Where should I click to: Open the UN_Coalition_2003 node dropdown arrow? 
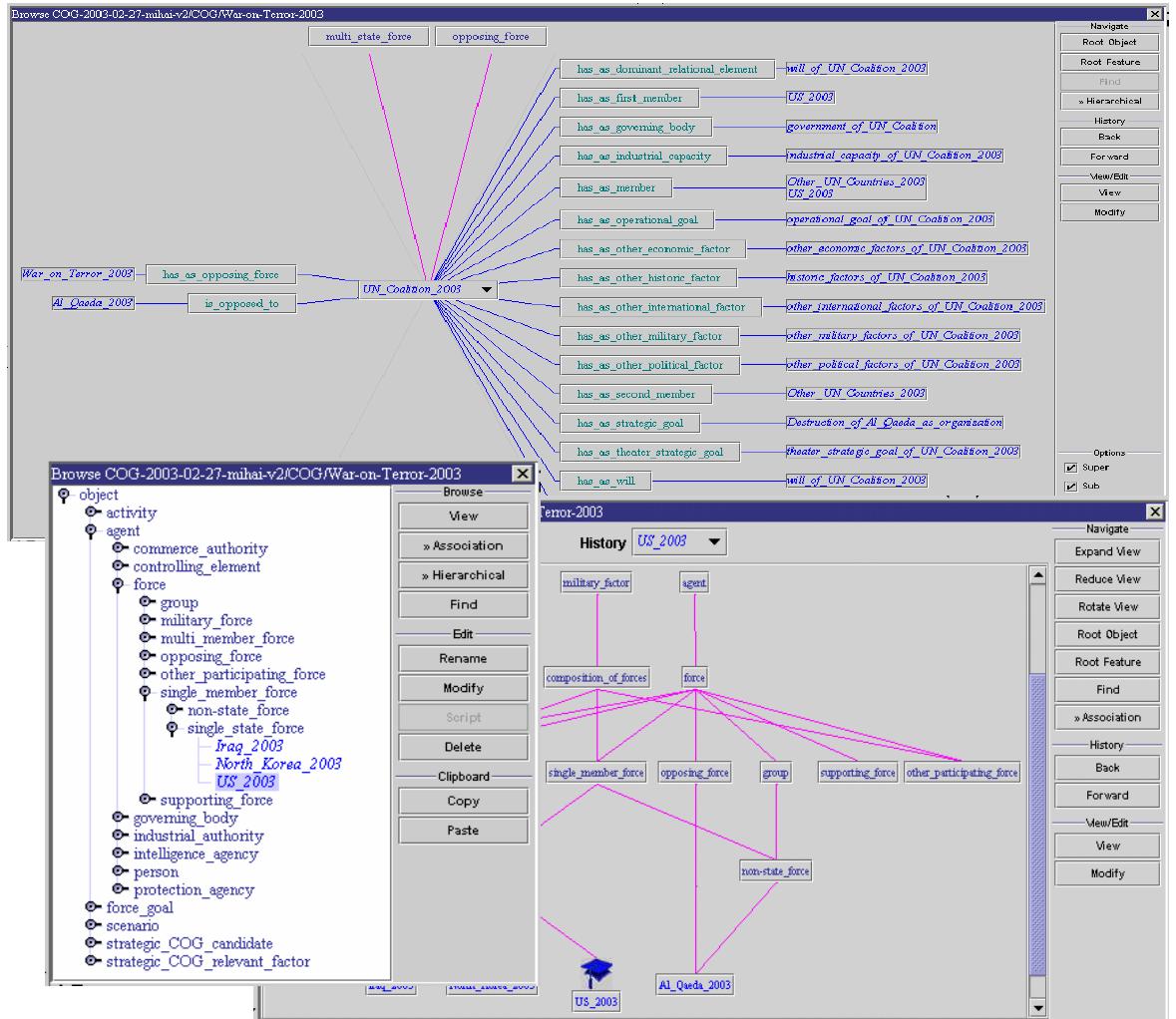point(487,289)
